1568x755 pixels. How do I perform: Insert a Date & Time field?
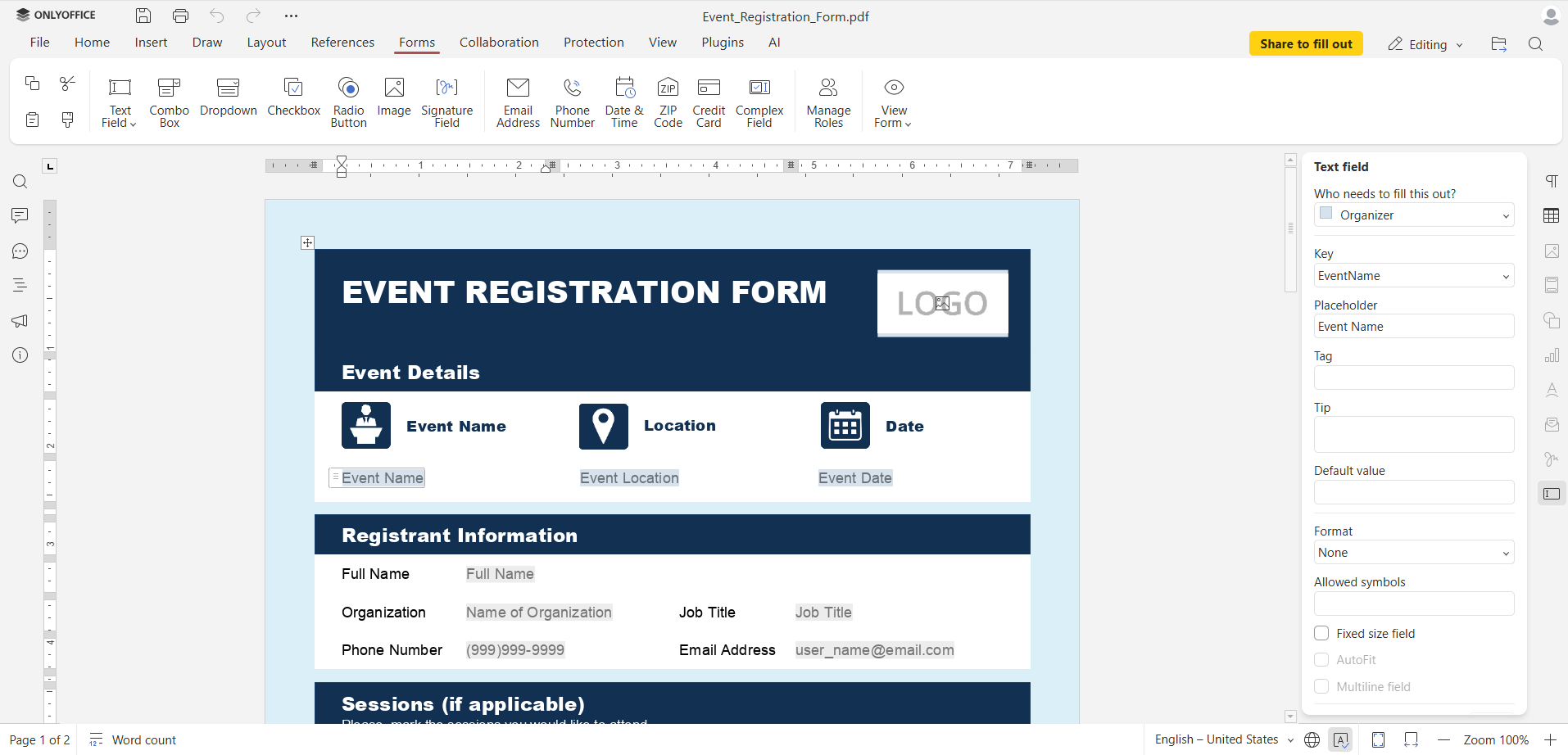pyautogui.click(x=624, y=102)
